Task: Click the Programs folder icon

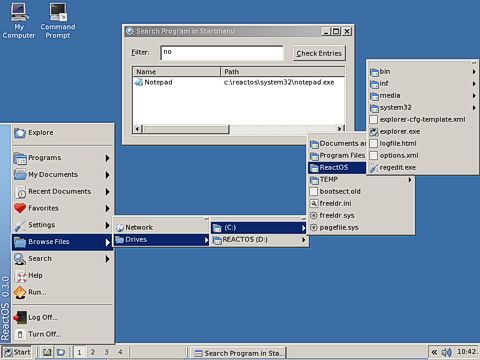Action: [x=20, y=158]
